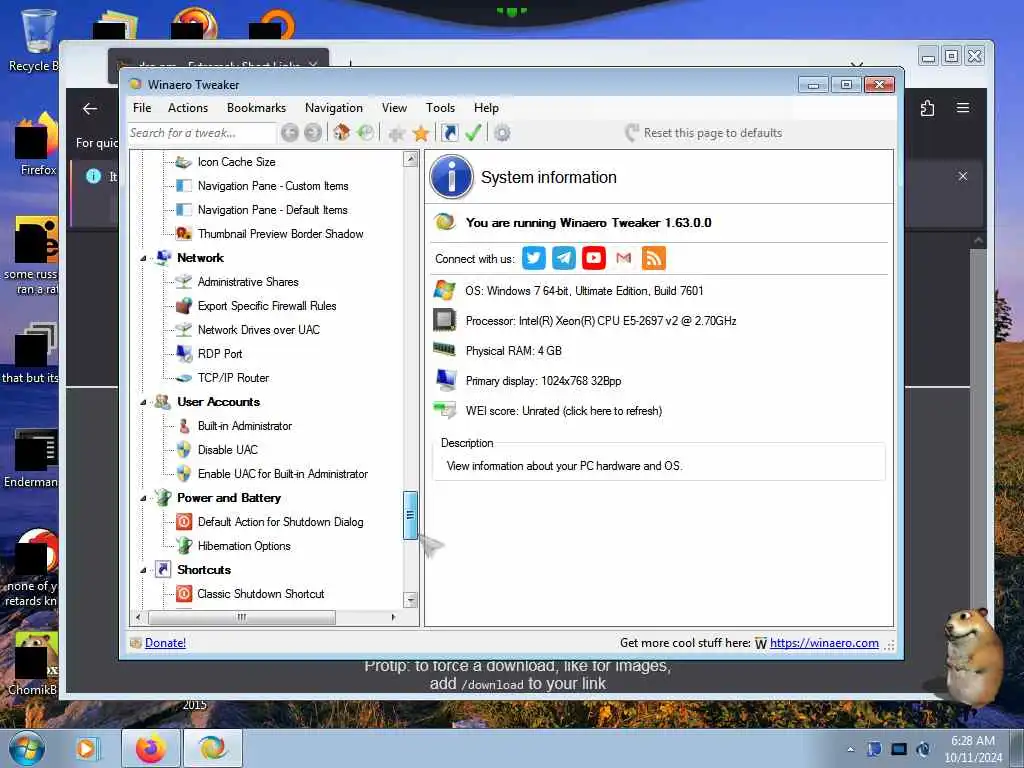Open settings via the gear toolbar icon
This screenshot has height=768, width=1024.
point(502,133)
